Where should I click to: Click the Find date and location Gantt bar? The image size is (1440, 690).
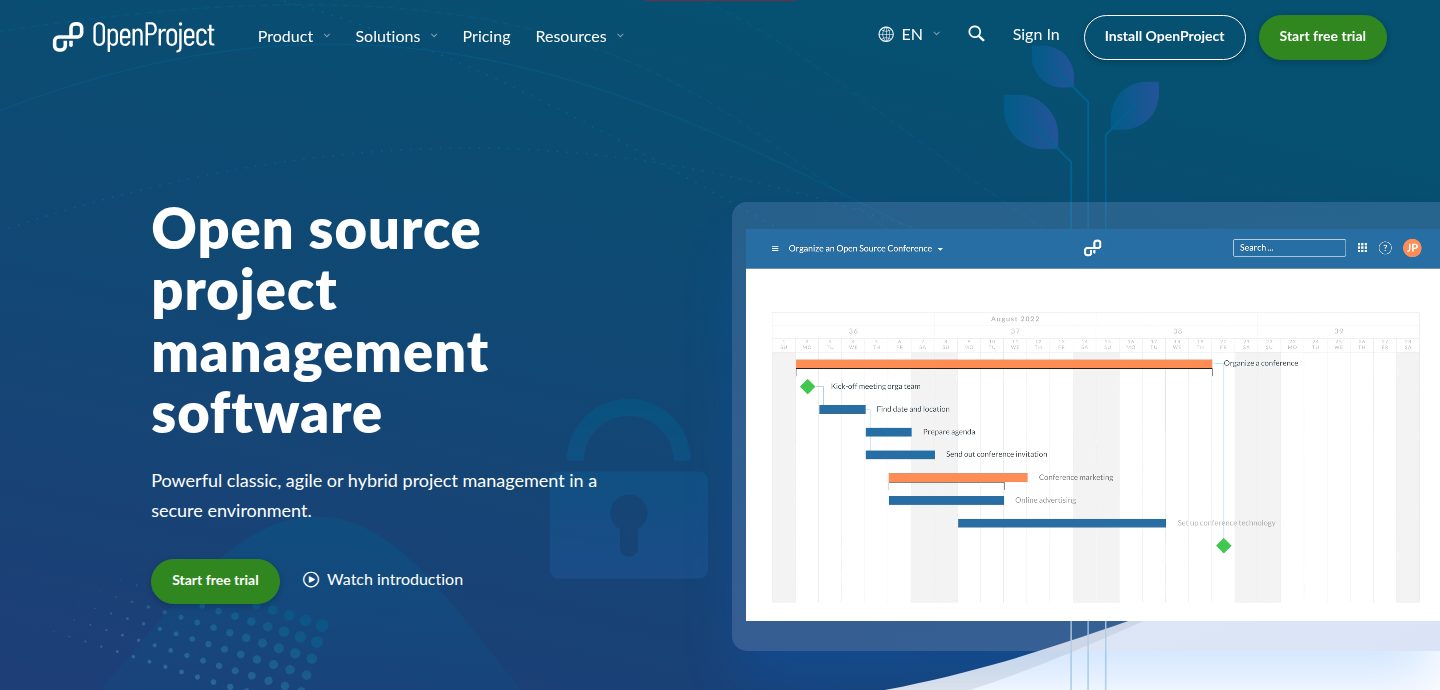pyautogui.click(x=842, y=409)
